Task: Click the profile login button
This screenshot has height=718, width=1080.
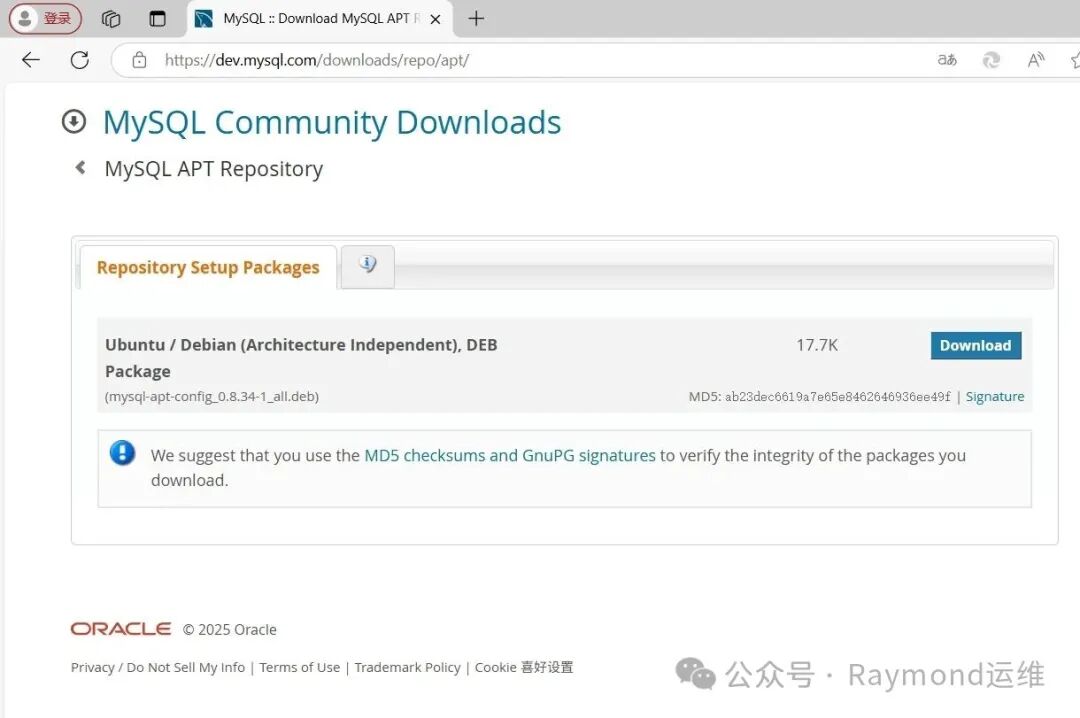Action: click(x=45, y=19)
